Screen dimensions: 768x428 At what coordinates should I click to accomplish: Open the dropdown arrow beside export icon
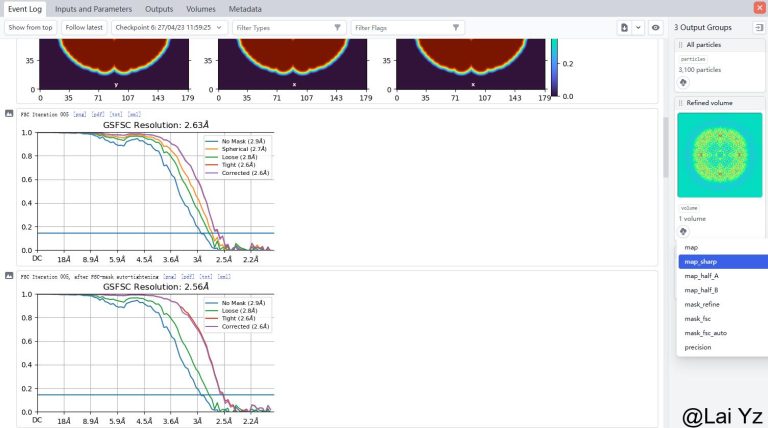tap(638, 28)
